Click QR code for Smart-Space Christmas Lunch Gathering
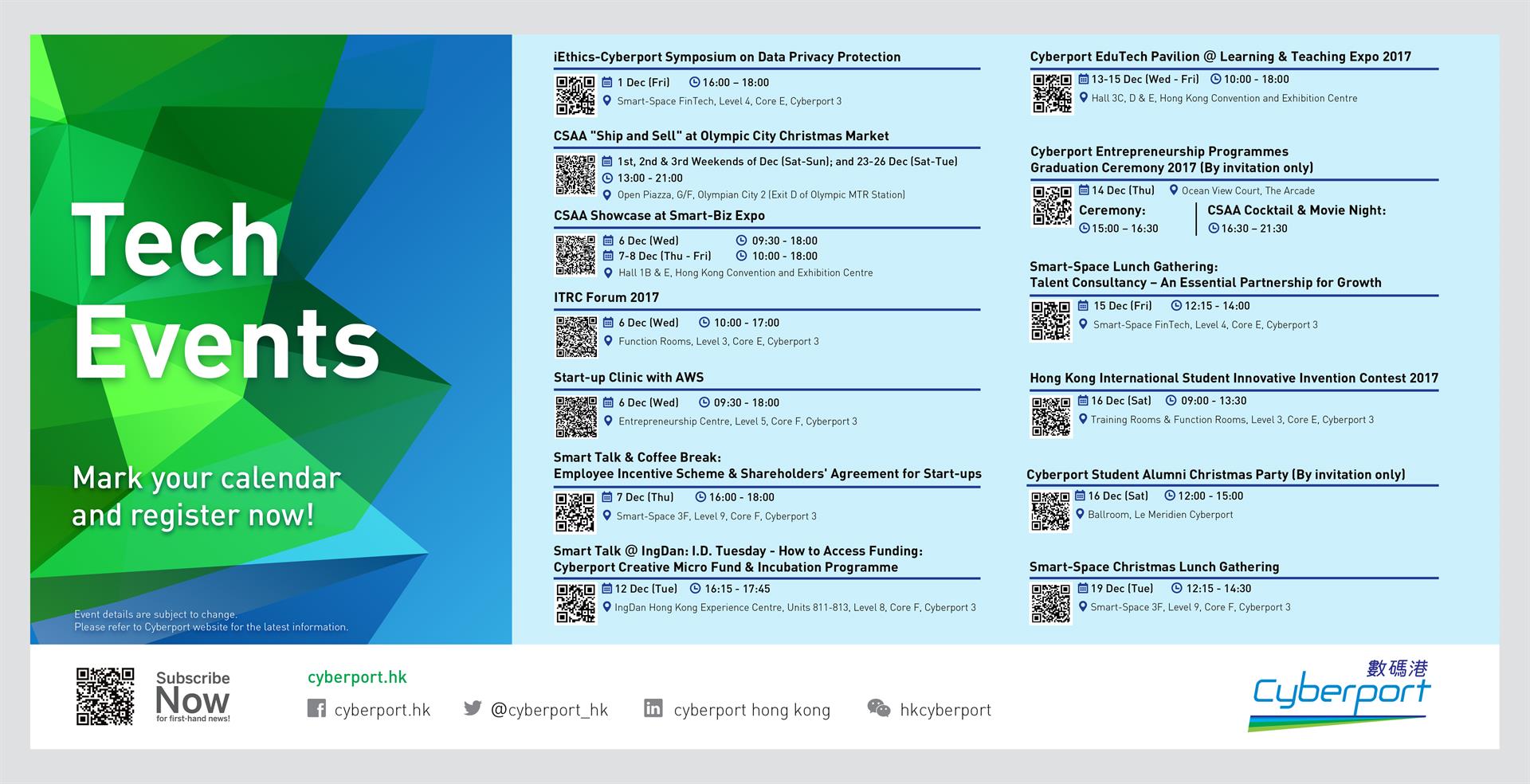The image size is (1530, 784). [1051, 603]
